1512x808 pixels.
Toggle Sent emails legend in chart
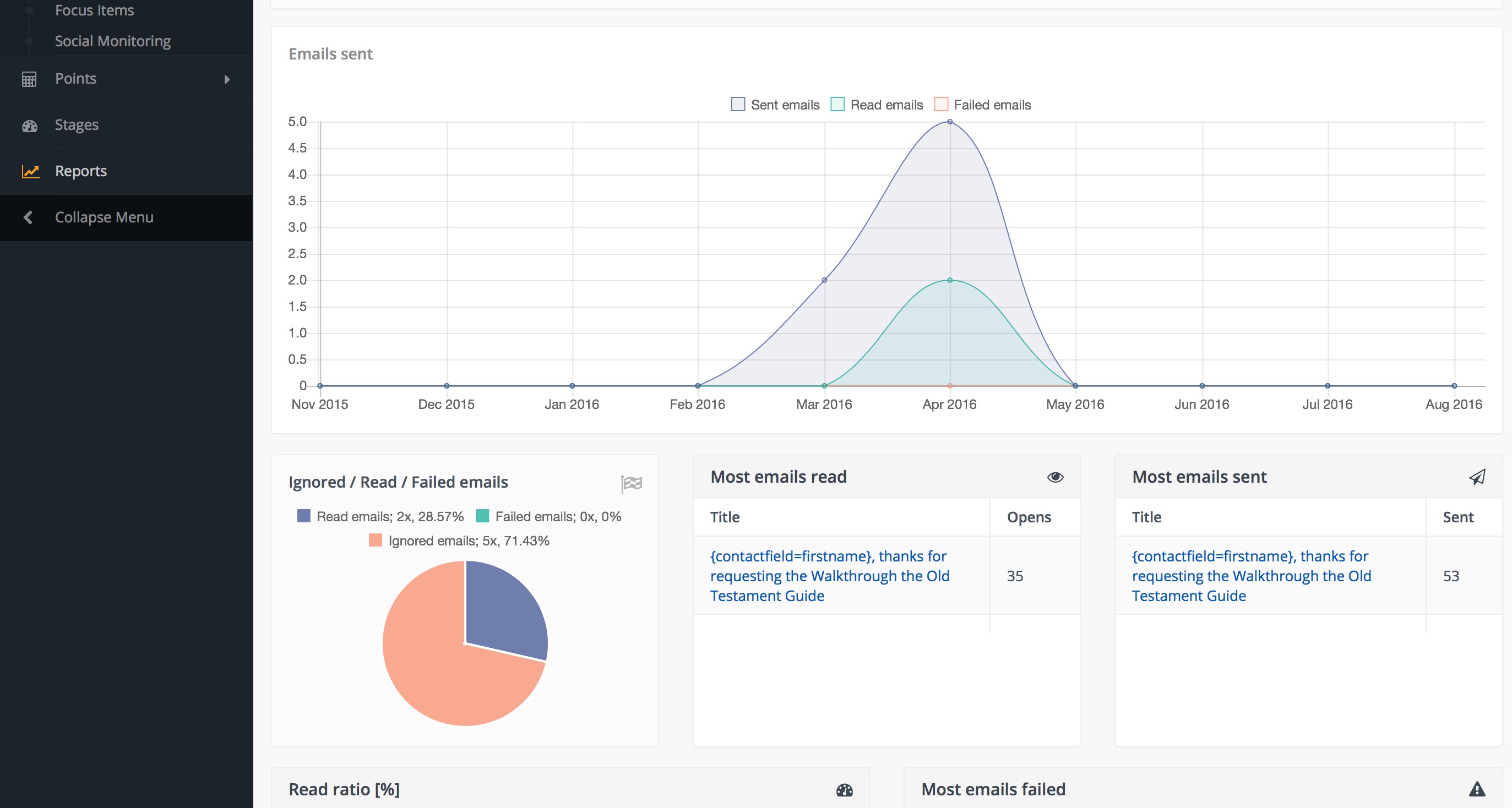tap(775, 105)
